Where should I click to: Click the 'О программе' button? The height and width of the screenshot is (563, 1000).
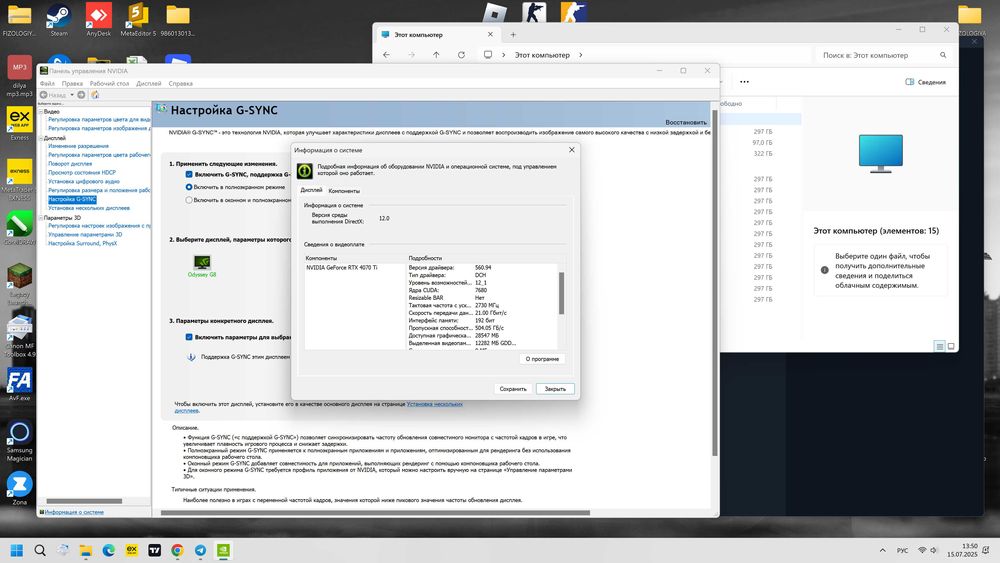(542, 359)
